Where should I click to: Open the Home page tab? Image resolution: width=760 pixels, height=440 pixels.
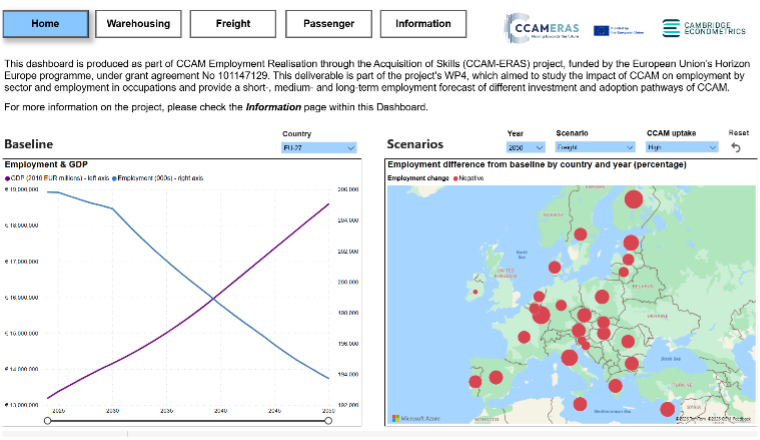coord(46,24)
